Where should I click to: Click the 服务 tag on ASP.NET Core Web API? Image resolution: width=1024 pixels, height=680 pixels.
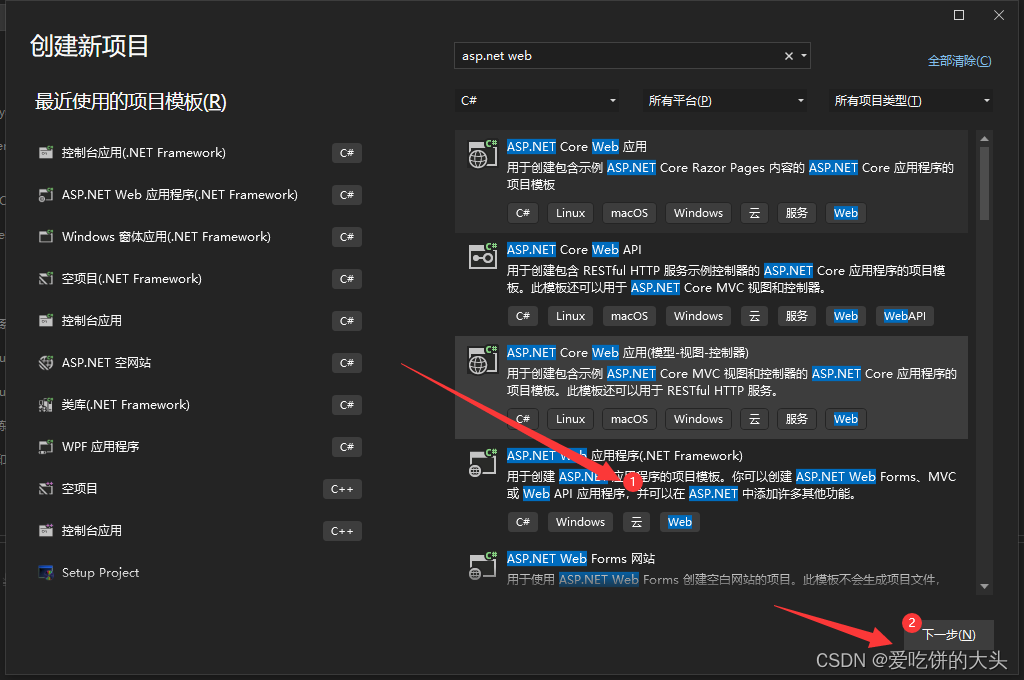coord(797,316)
